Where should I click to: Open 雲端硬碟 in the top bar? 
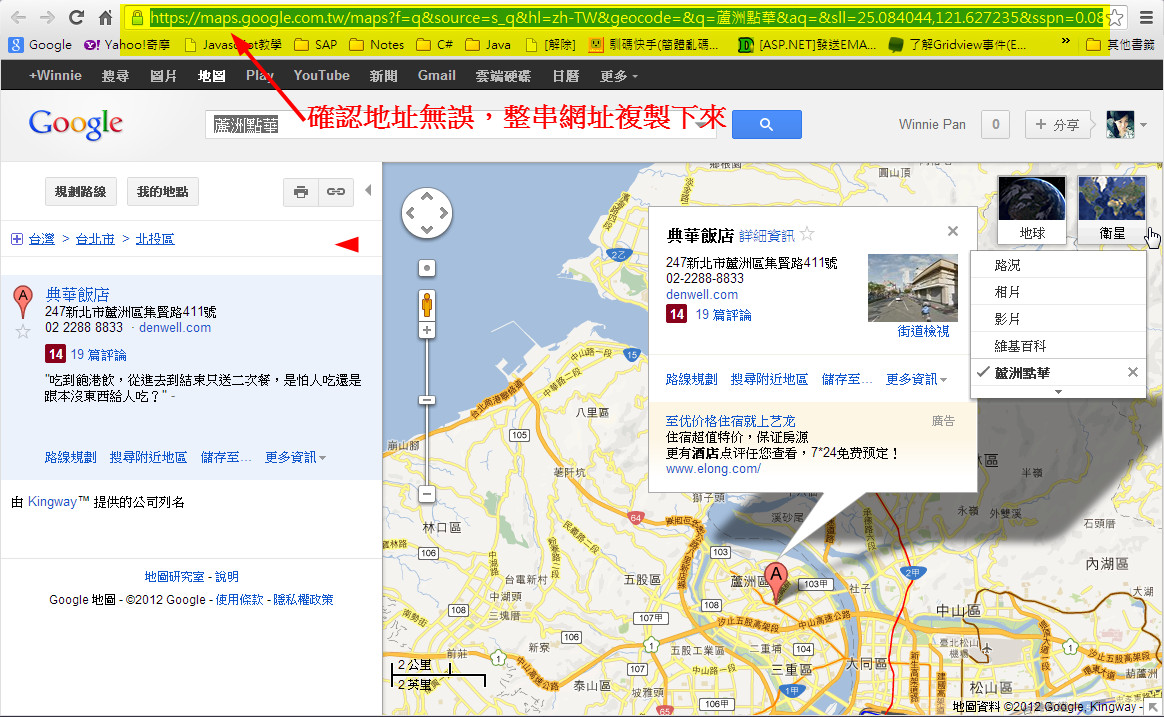(503, 76)
